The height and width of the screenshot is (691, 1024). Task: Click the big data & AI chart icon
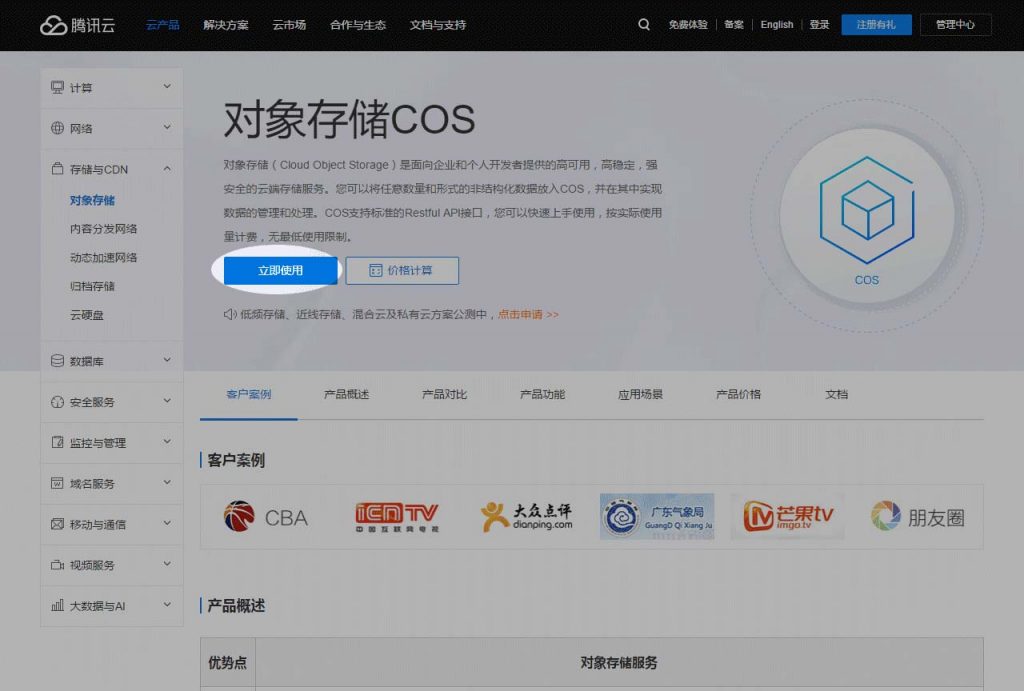point(58,606)
